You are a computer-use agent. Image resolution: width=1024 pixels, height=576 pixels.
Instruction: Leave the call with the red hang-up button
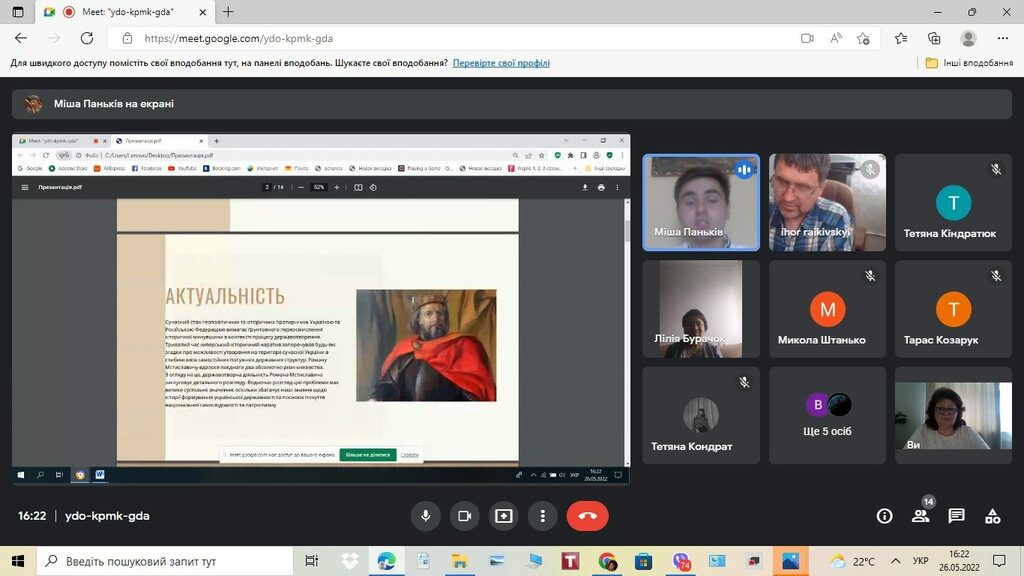[x=587, y=516]
